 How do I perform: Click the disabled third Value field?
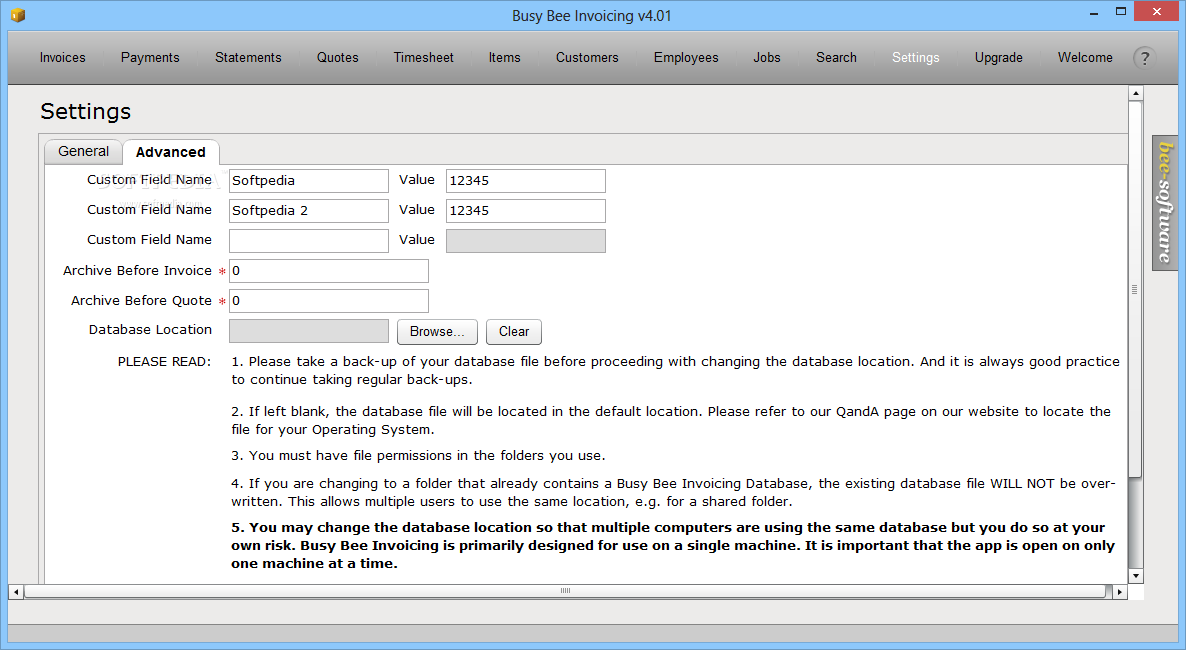coord(526,241)
